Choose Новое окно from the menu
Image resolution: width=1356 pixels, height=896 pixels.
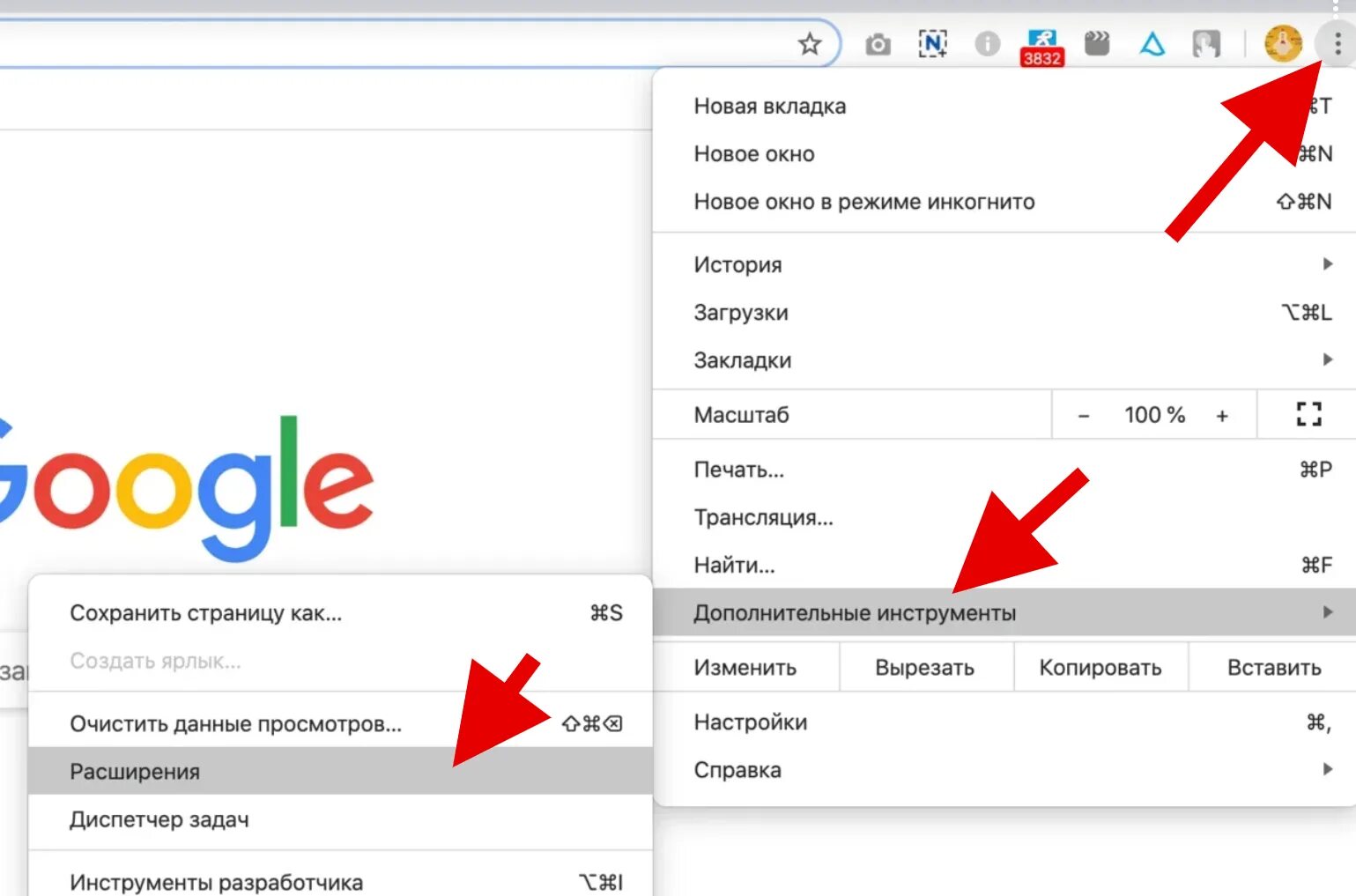1004,153
